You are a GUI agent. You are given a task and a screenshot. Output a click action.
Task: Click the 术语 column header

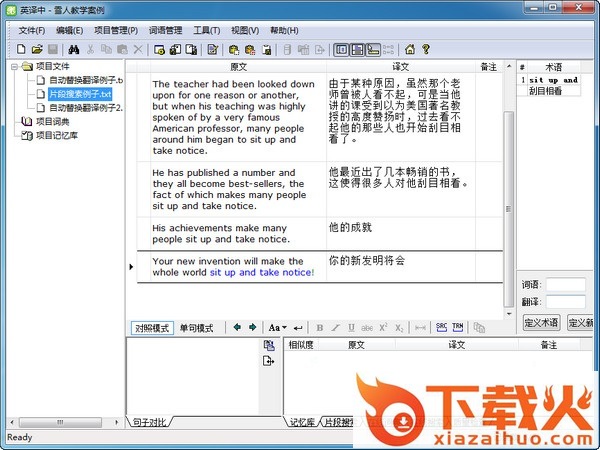[x=554, y=67]
